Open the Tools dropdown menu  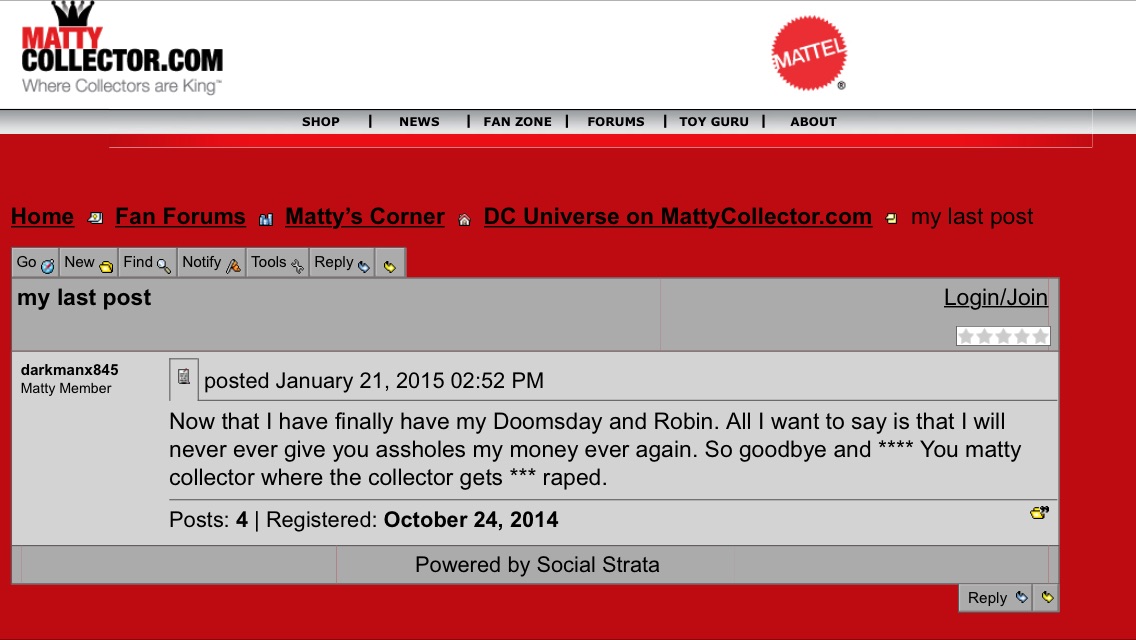[x=277, y=263]
